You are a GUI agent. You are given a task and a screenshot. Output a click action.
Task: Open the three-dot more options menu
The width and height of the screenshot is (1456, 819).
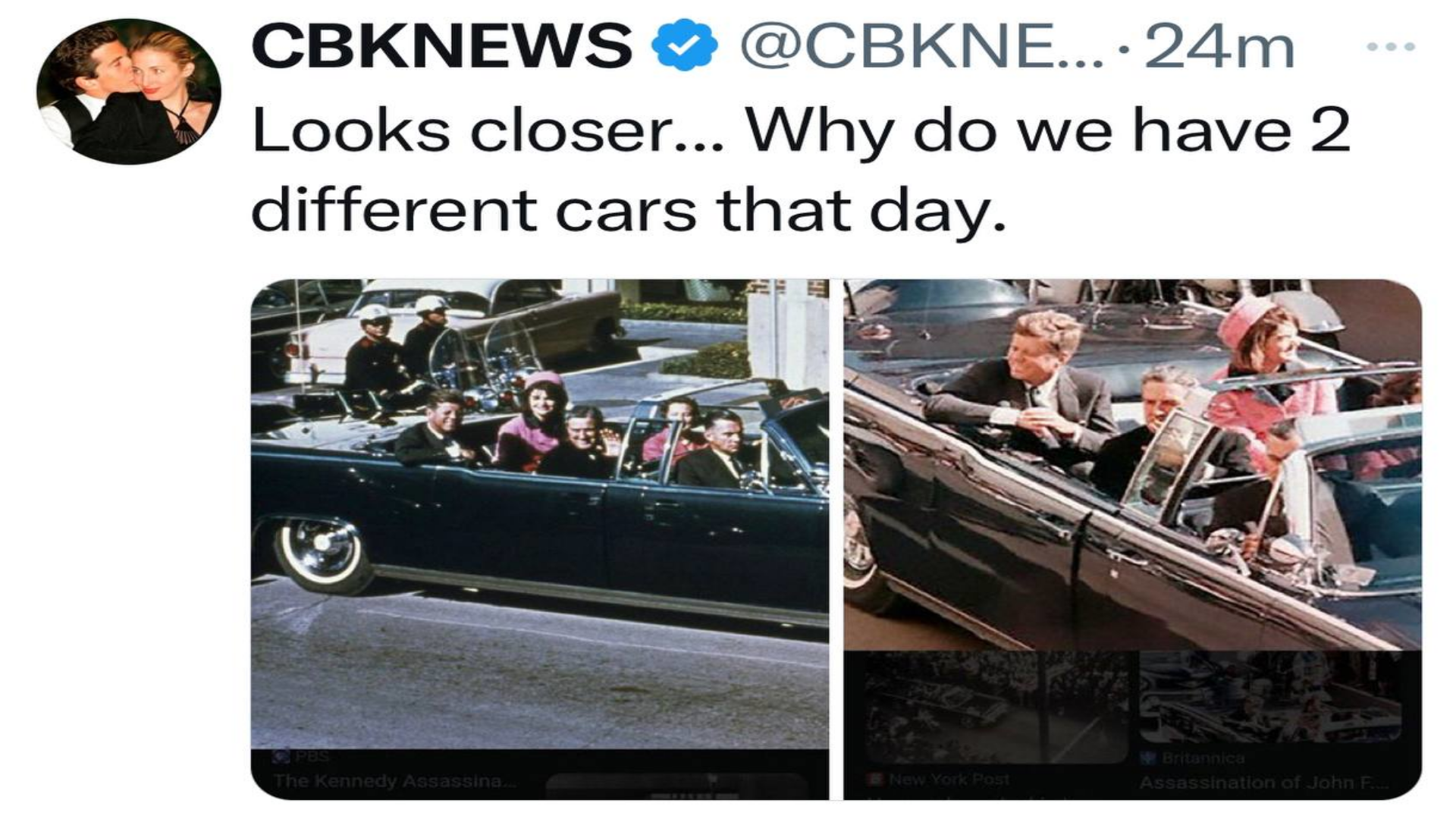point(1391,47)
